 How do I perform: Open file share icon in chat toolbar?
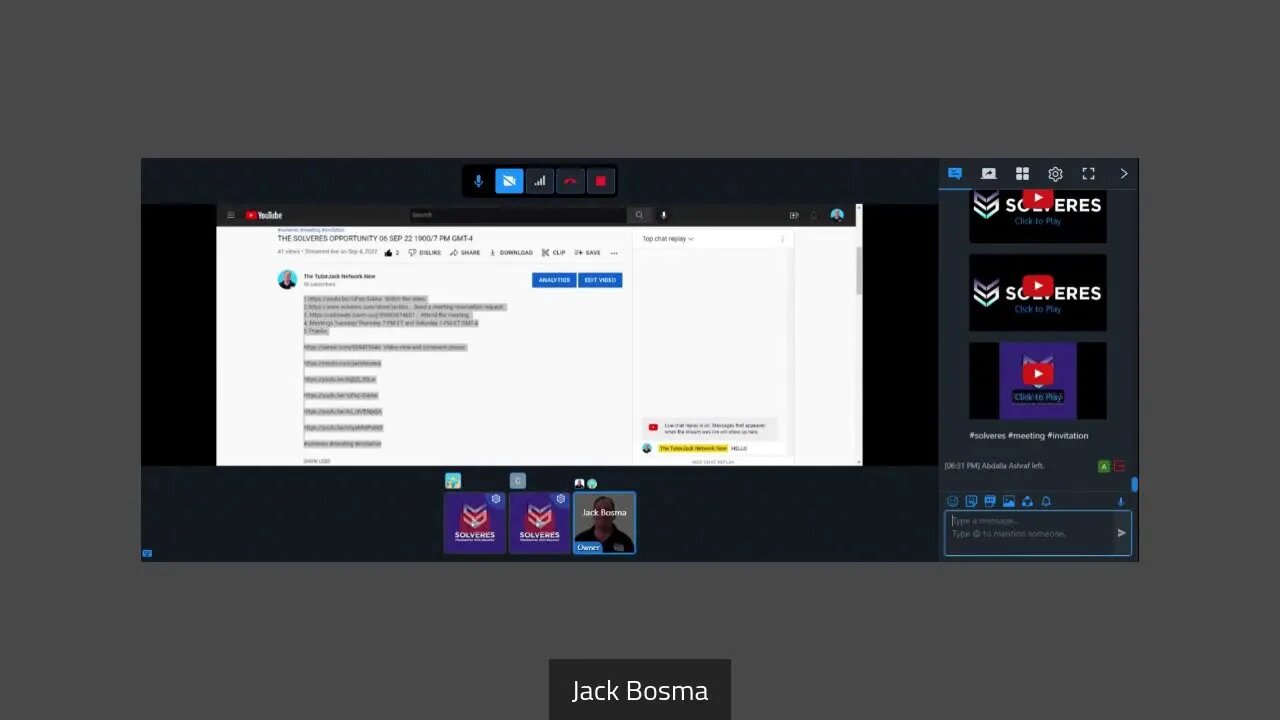[1027, 501]
